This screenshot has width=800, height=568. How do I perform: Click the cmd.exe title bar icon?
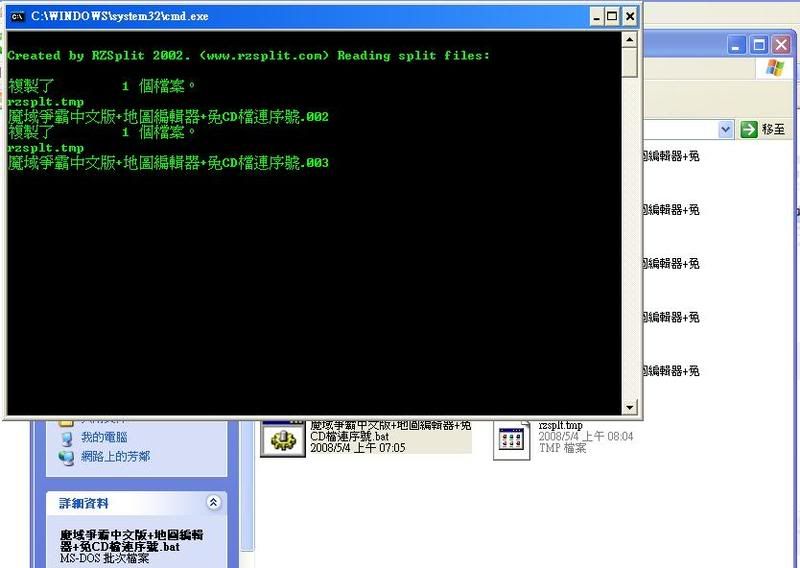click(17, 16)
